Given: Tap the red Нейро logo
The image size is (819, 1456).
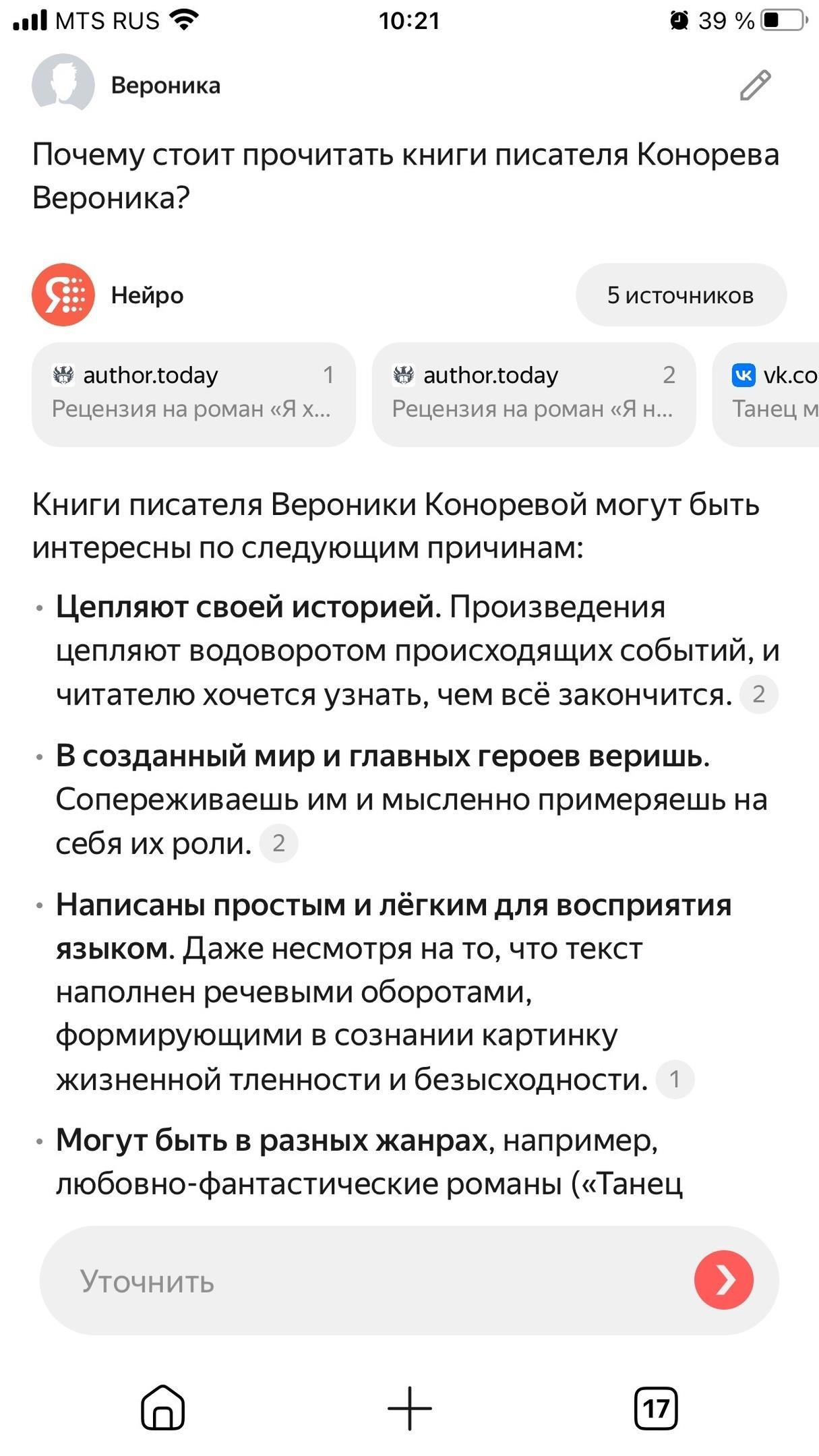Looking at the screenshot, I should pyautogui.click(x=63, y=295).
